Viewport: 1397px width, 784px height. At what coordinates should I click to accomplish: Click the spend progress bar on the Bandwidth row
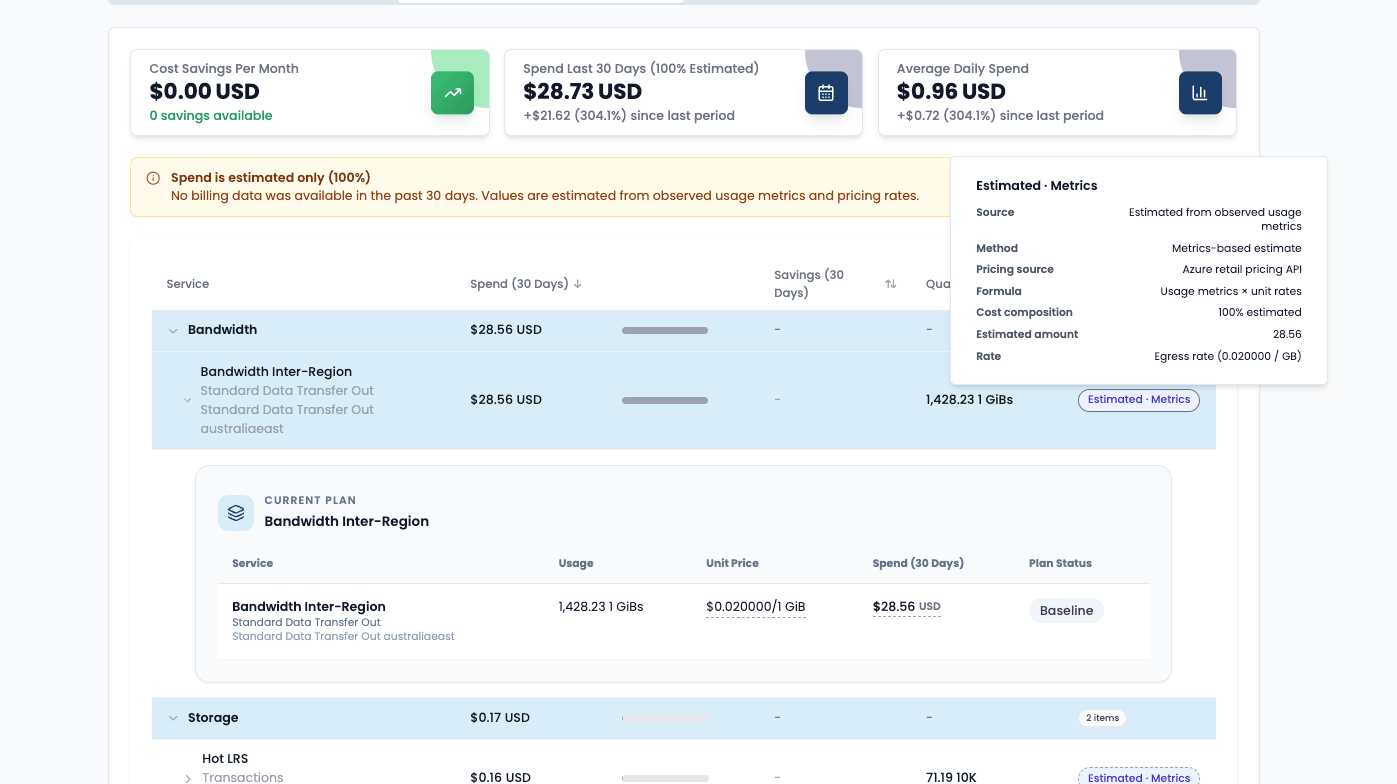[x=664, y=329]
